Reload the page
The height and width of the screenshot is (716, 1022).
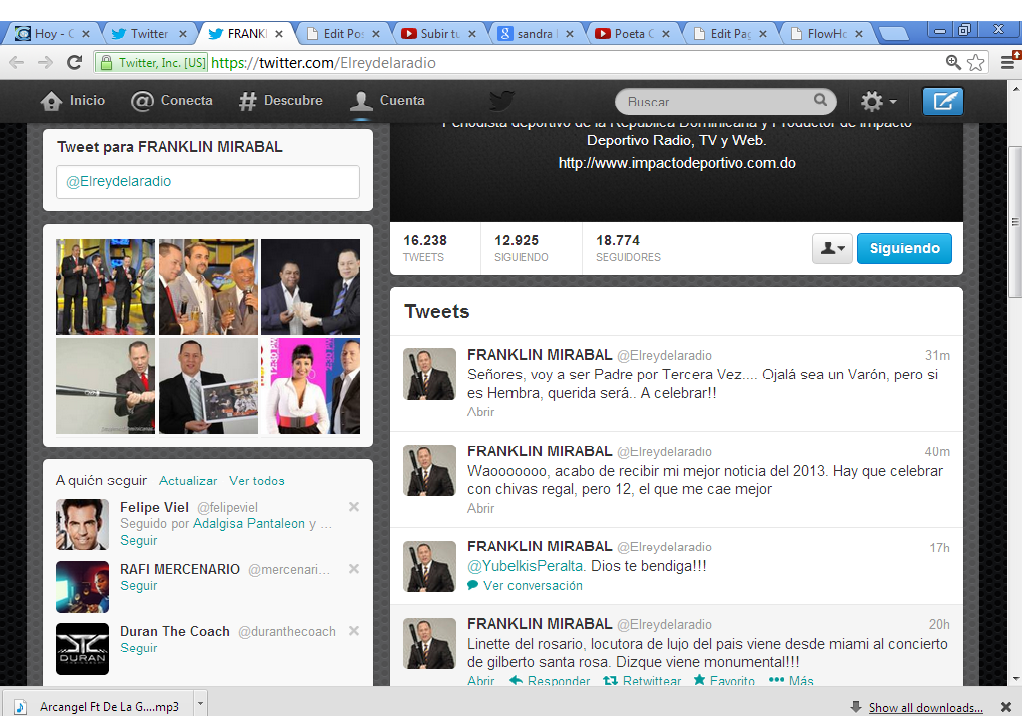[74, 63]
